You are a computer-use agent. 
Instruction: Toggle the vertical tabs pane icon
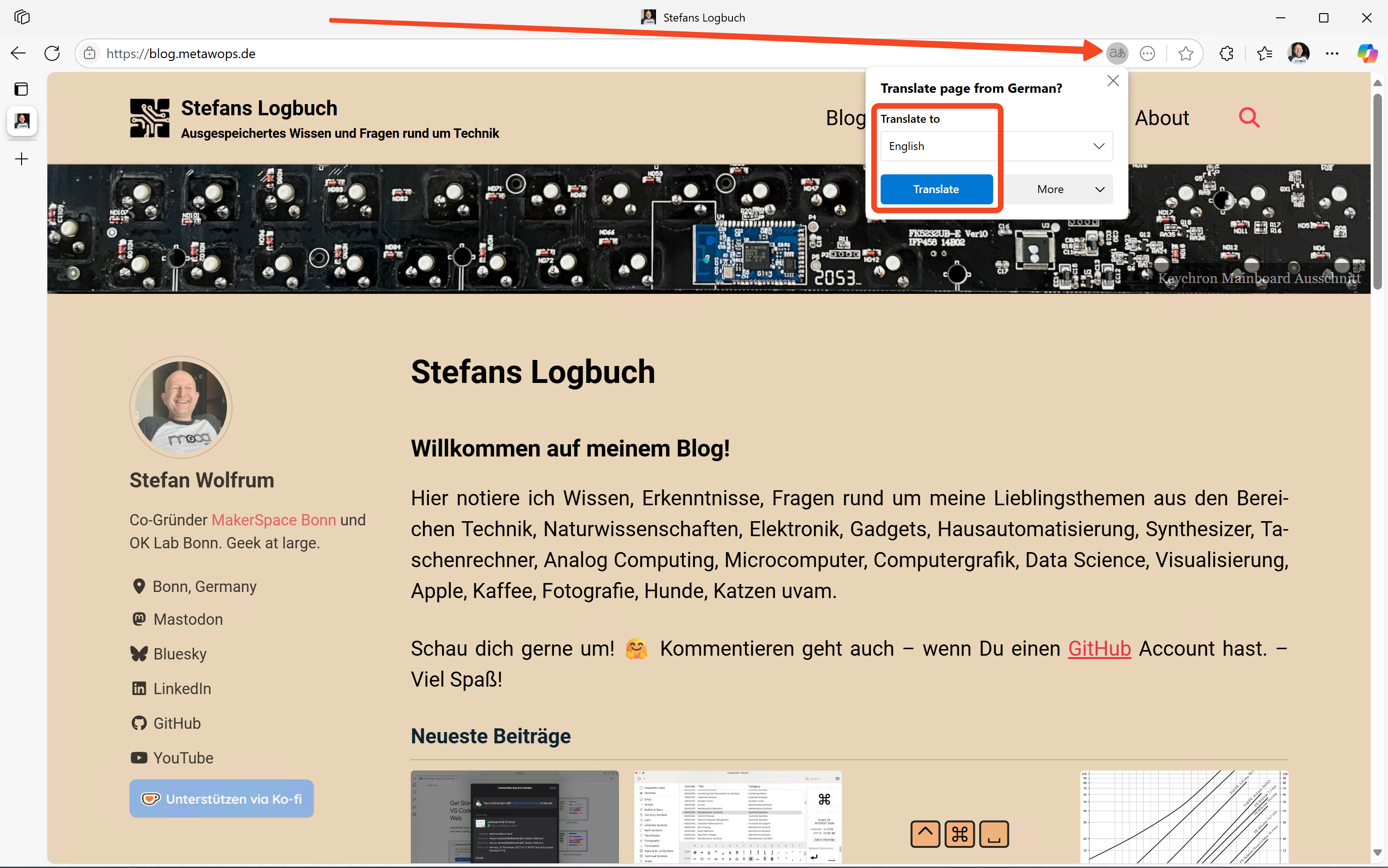click(21, 89)
